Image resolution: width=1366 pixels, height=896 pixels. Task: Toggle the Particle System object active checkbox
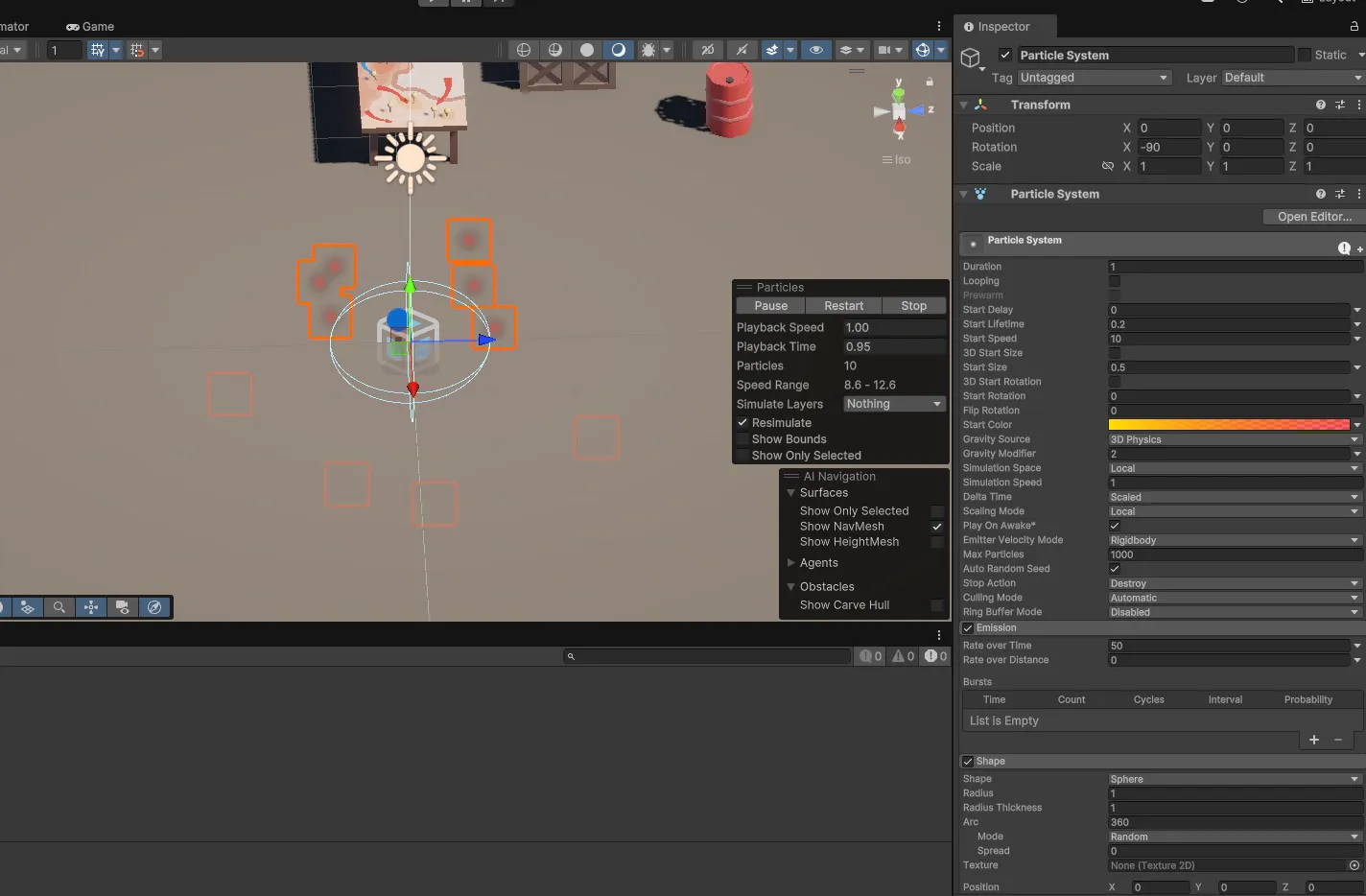click(x=1005, y=55)
